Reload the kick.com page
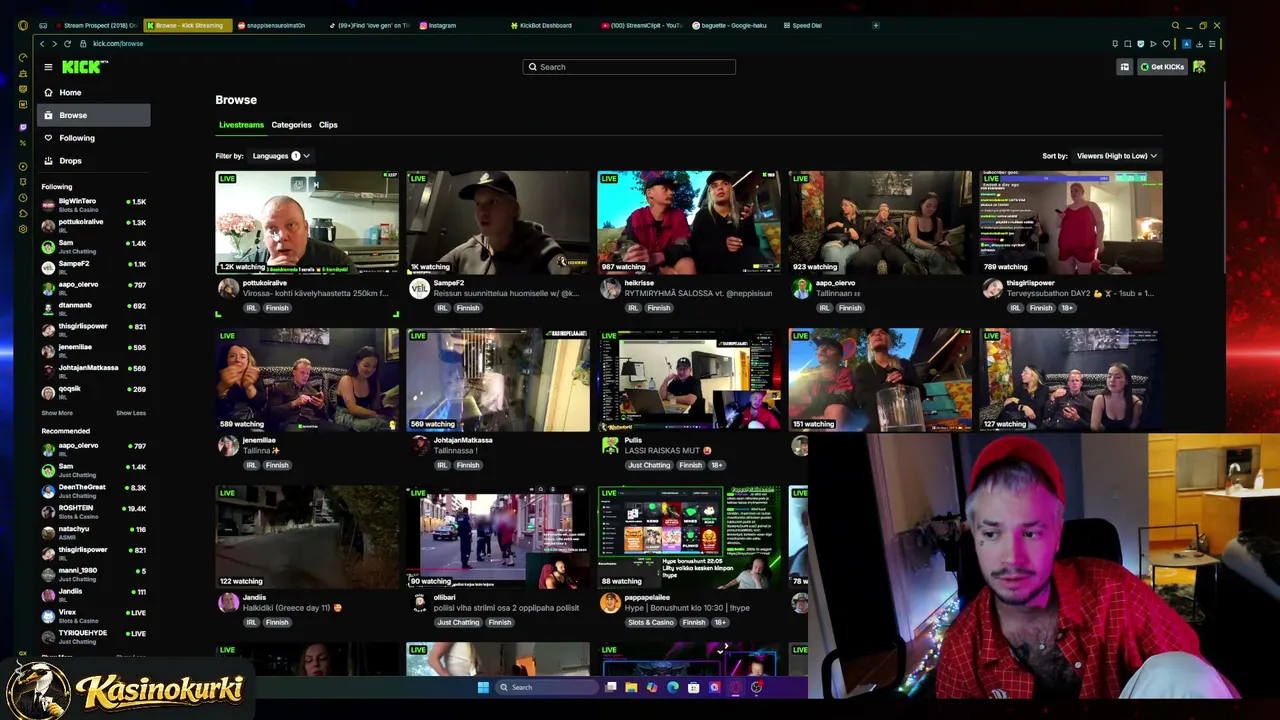The image size is (1280, 720). tap(67, 44)
